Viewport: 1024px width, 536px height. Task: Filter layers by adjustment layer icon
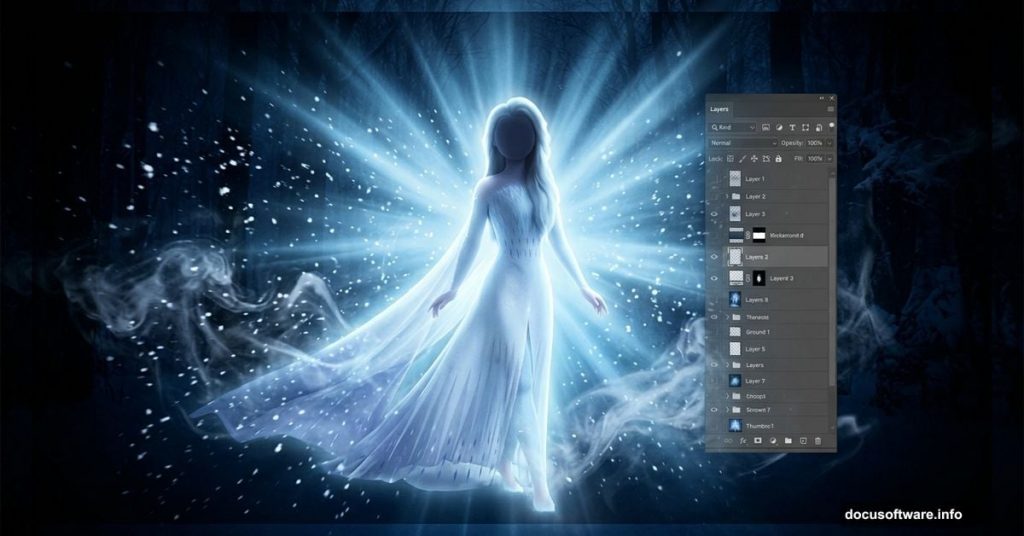click(x=778, y=127)
